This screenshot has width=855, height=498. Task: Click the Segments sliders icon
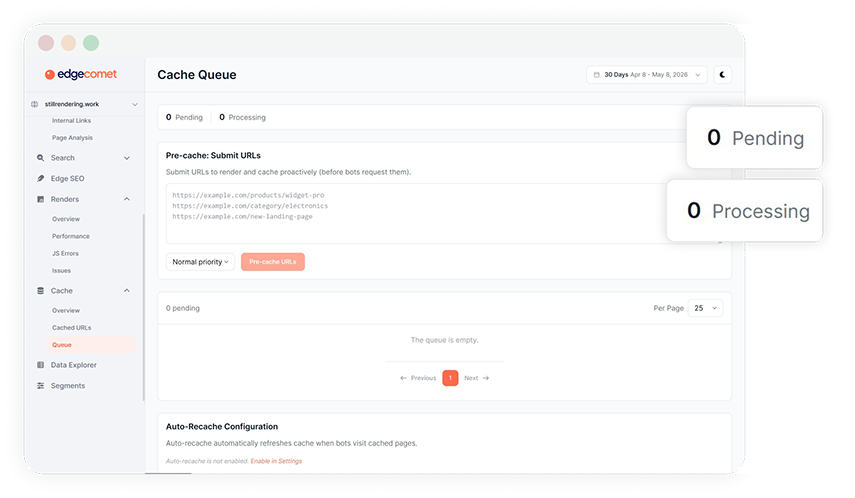click(x=40, y=386)
